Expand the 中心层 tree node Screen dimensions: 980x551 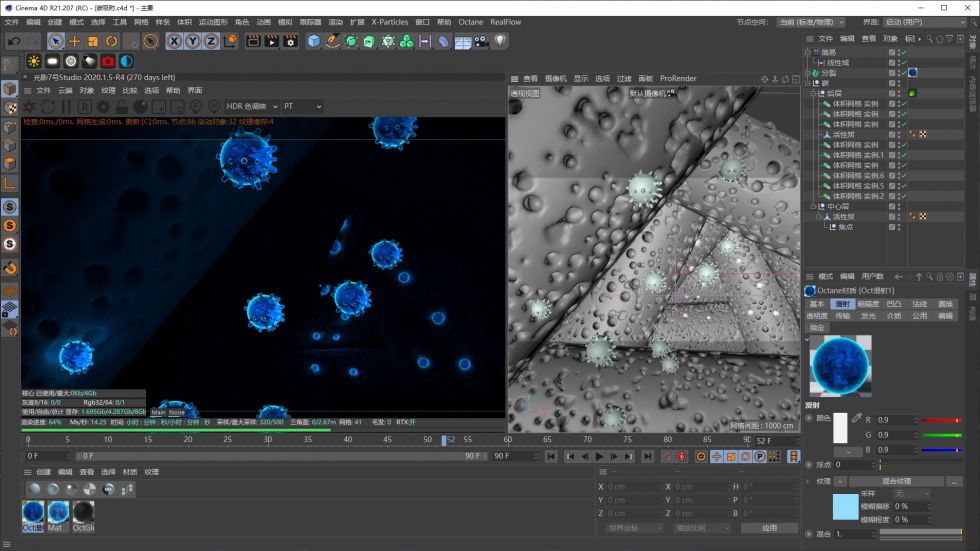pyautogui.click(x=813, y=206)
